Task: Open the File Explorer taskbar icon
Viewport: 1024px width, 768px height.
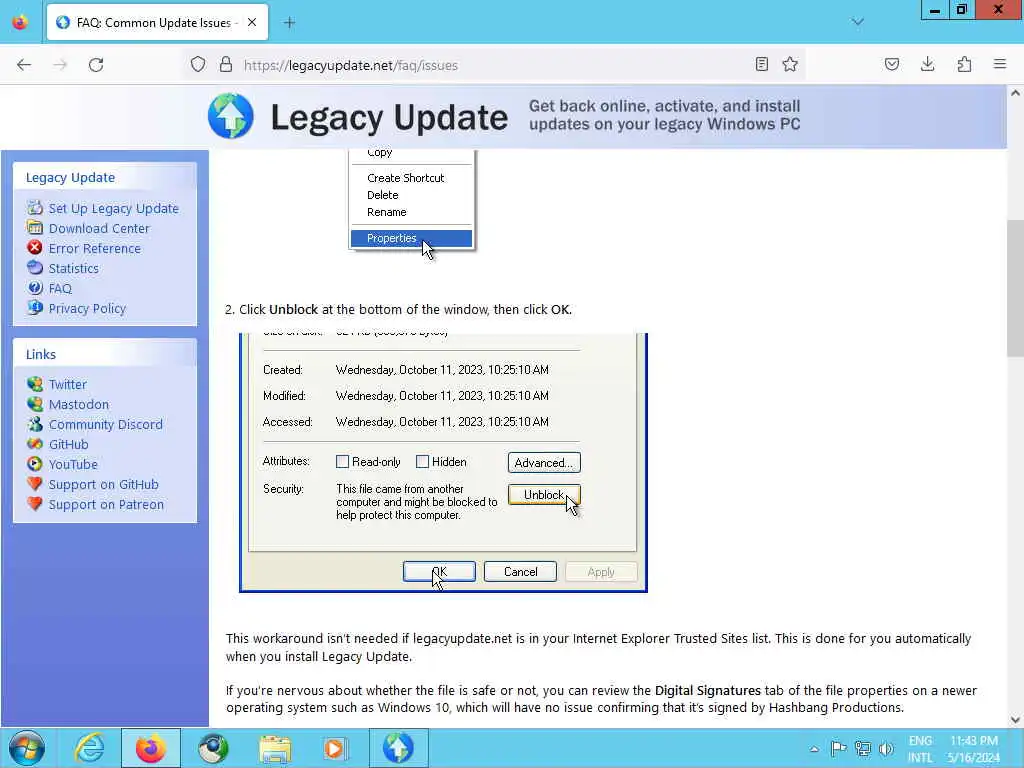Action: point(275,748)
